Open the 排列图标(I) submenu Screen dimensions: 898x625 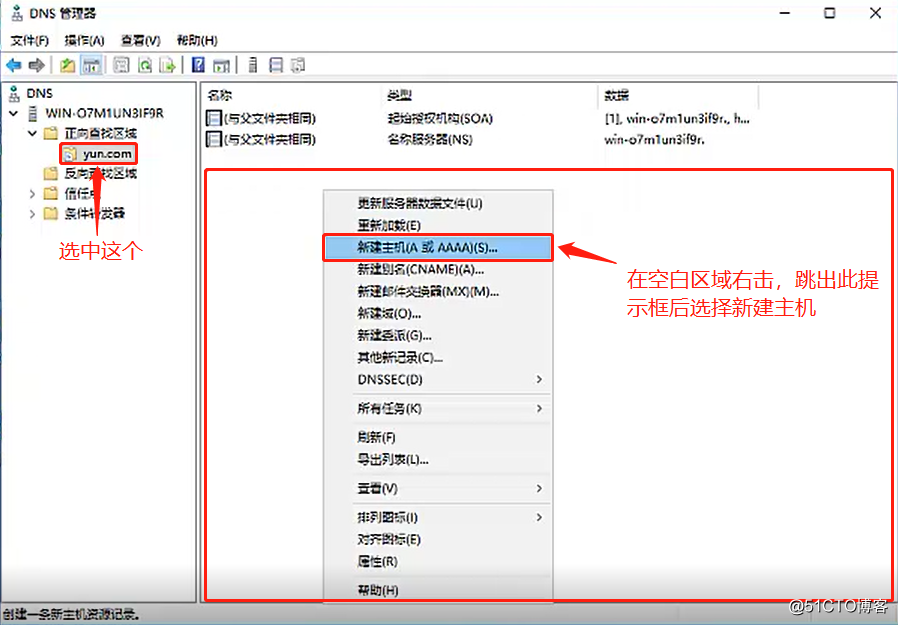[438, 517]
